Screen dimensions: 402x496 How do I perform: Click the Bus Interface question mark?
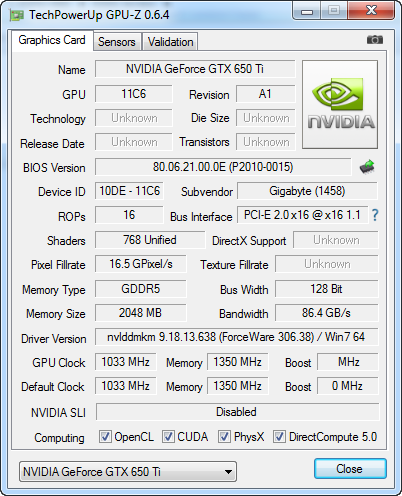(375, 215)
